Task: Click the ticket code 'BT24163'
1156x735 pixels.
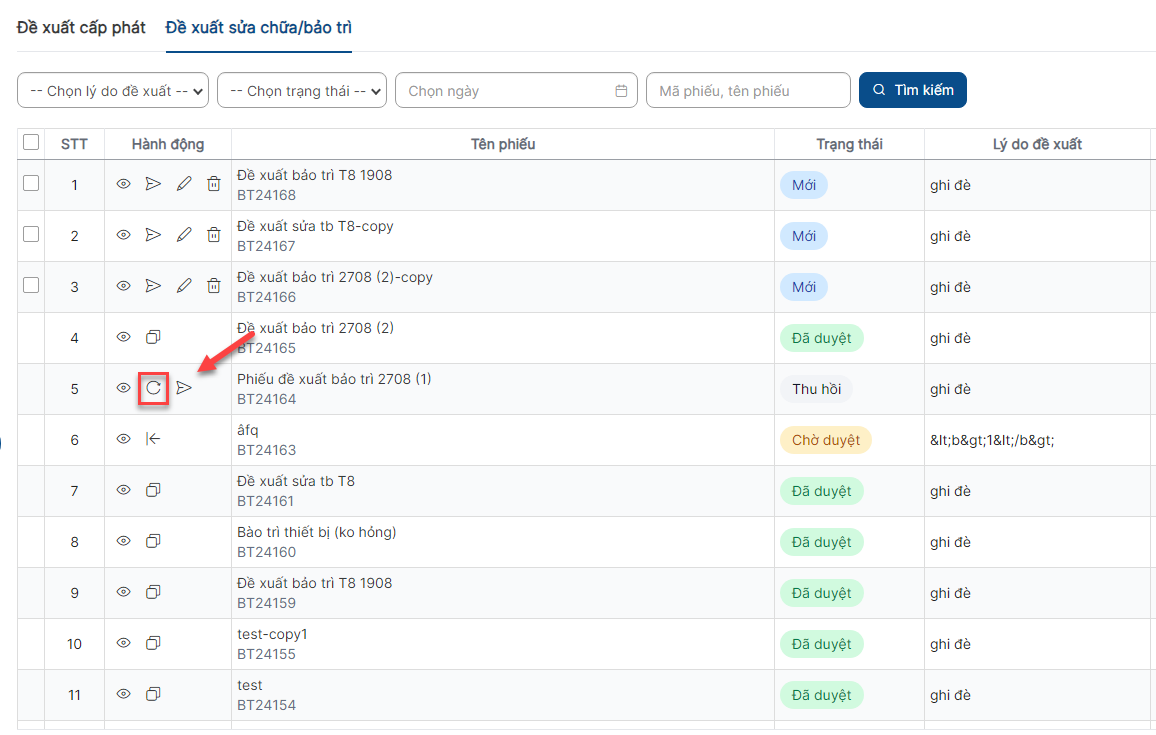Action: [266, 450]
